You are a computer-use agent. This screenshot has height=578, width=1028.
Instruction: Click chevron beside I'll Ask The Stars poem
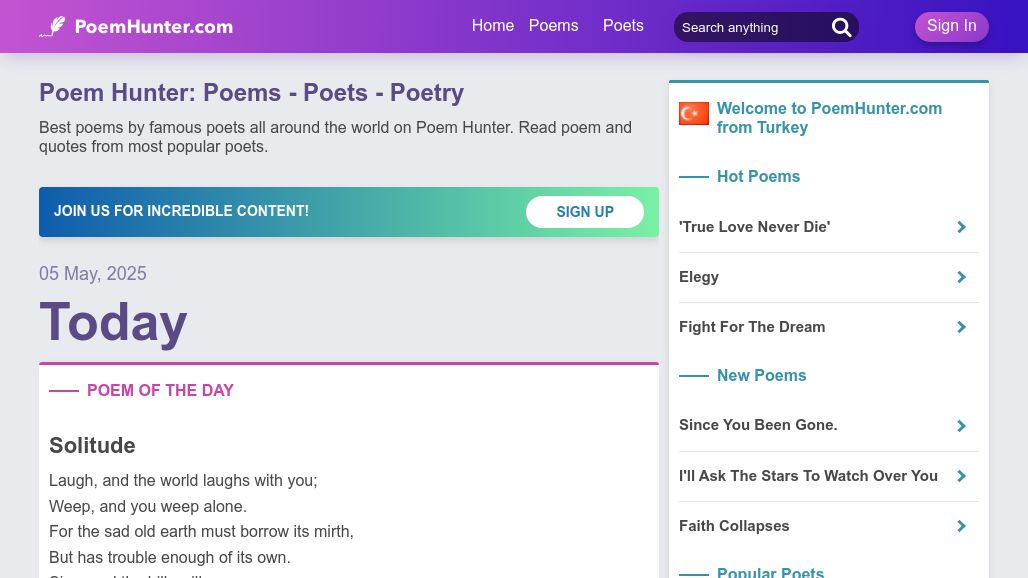[961, 476]
